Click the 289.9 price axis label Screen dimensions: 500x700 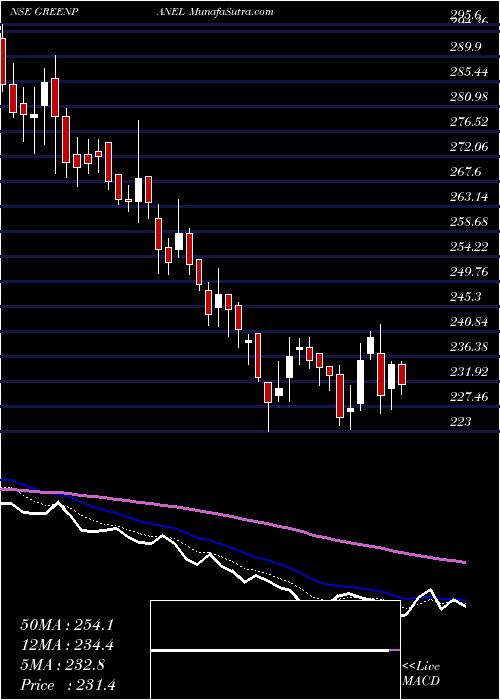tap(466, 46)
